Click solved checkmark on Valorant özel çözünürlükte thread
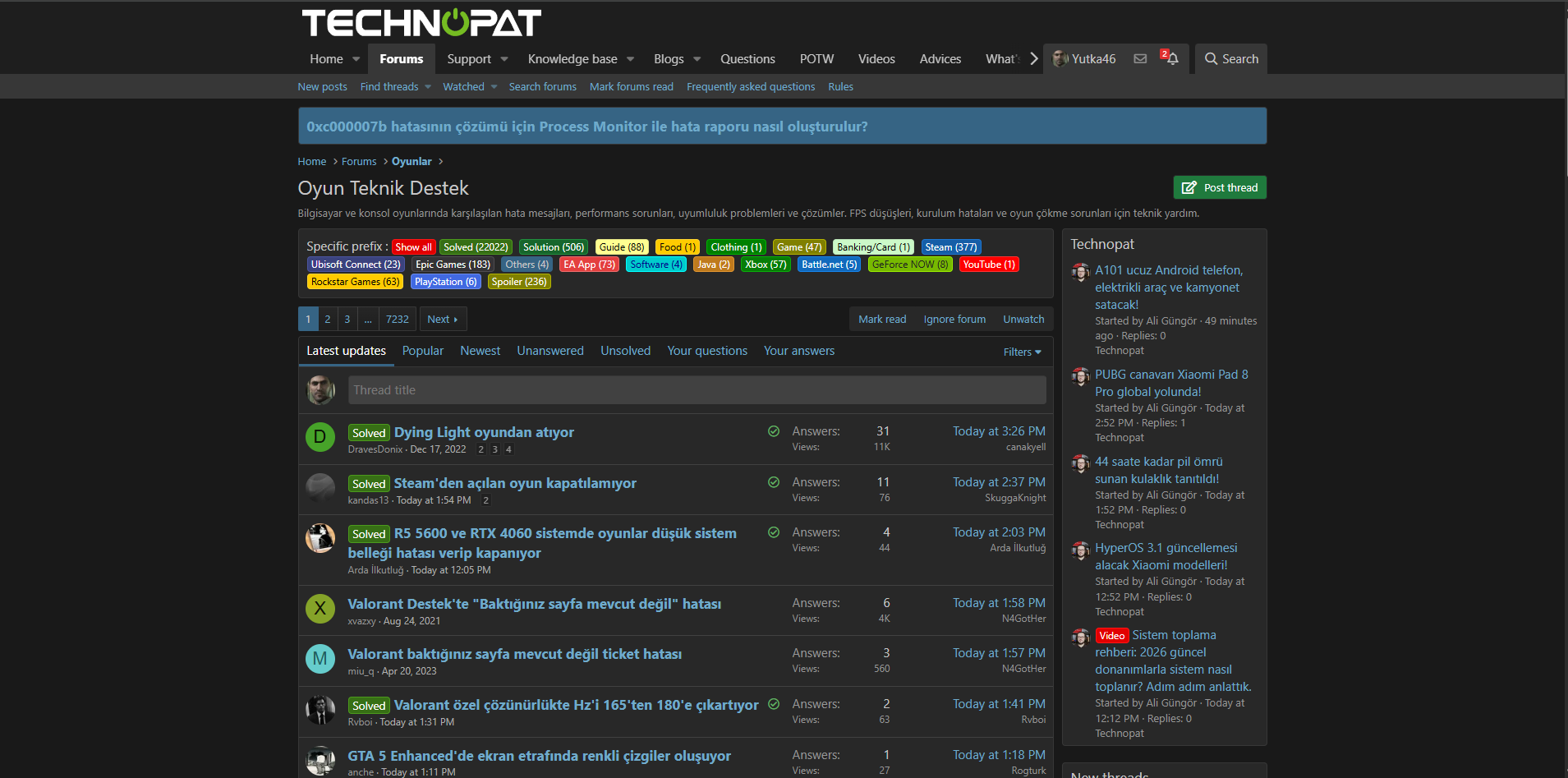 [x=774, y=704]
